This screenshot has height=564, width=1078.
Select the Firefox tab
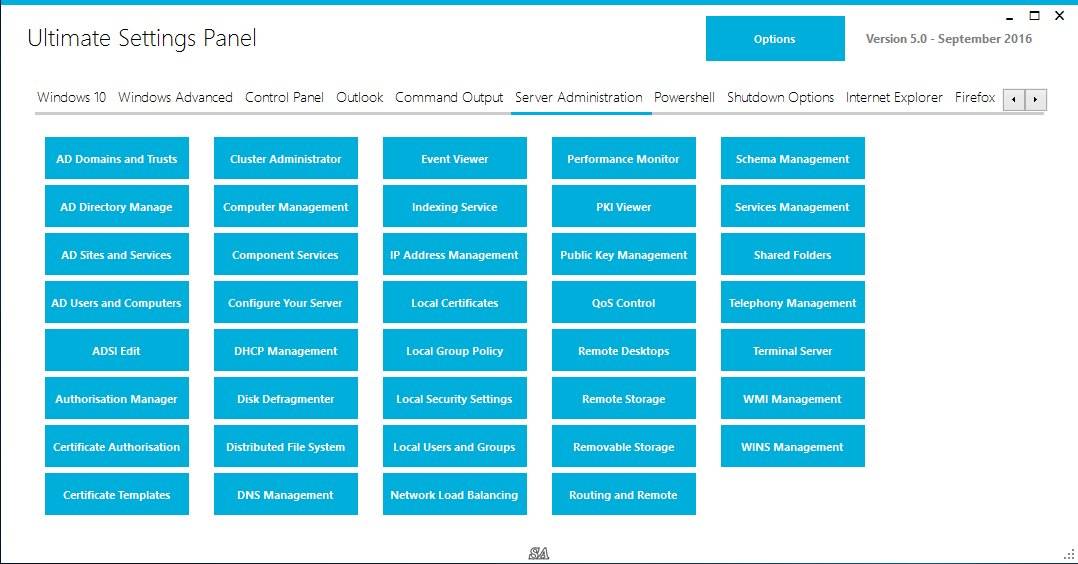[975, 98]
